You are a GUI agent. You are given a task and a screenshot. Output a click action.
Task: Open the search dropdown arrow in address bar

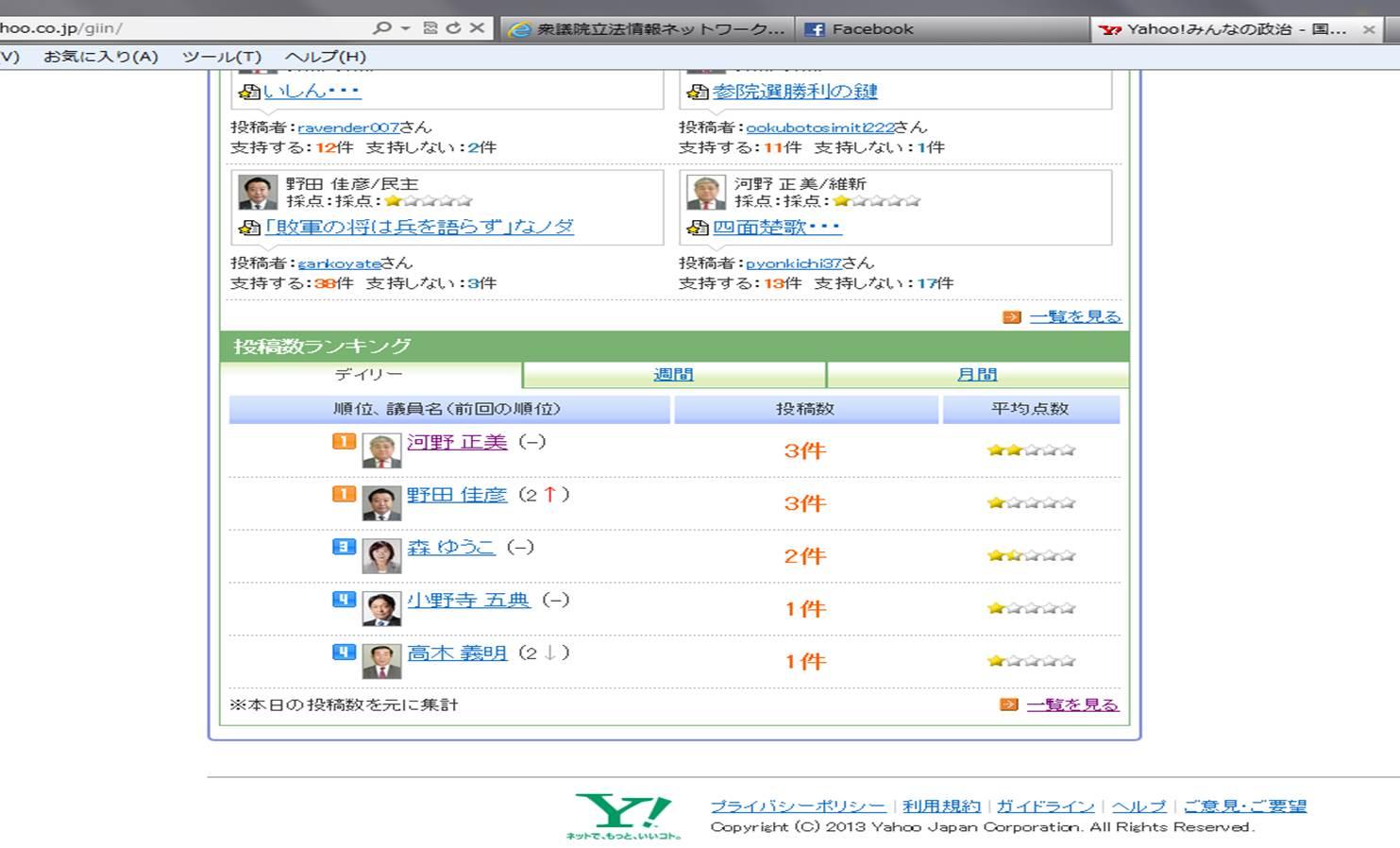click(405, 28)
